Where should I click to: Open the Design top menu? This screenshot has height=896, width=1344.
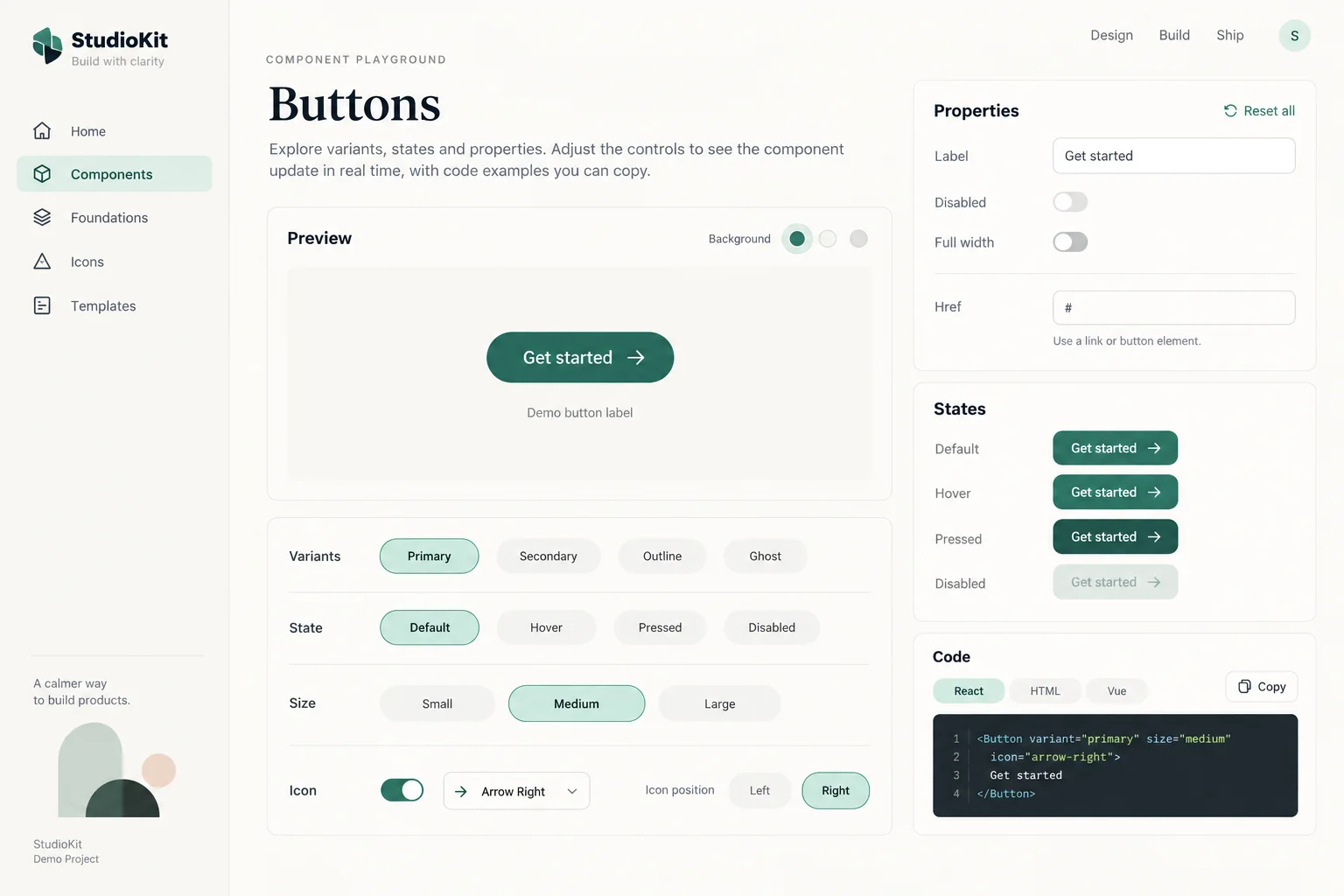tap(1111, 35)
